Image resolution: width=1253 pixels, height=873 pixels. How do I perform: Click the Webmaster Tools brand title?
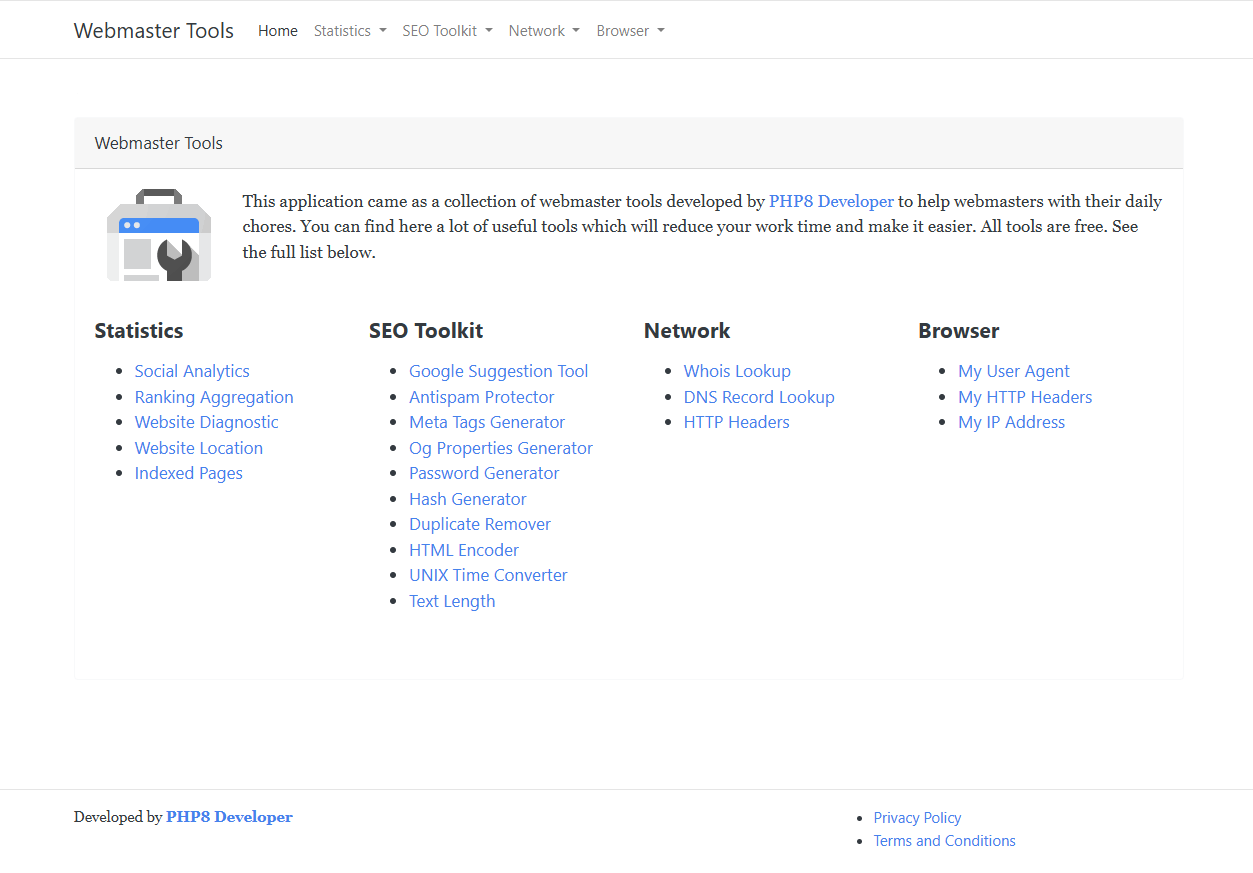click(154, 31)
